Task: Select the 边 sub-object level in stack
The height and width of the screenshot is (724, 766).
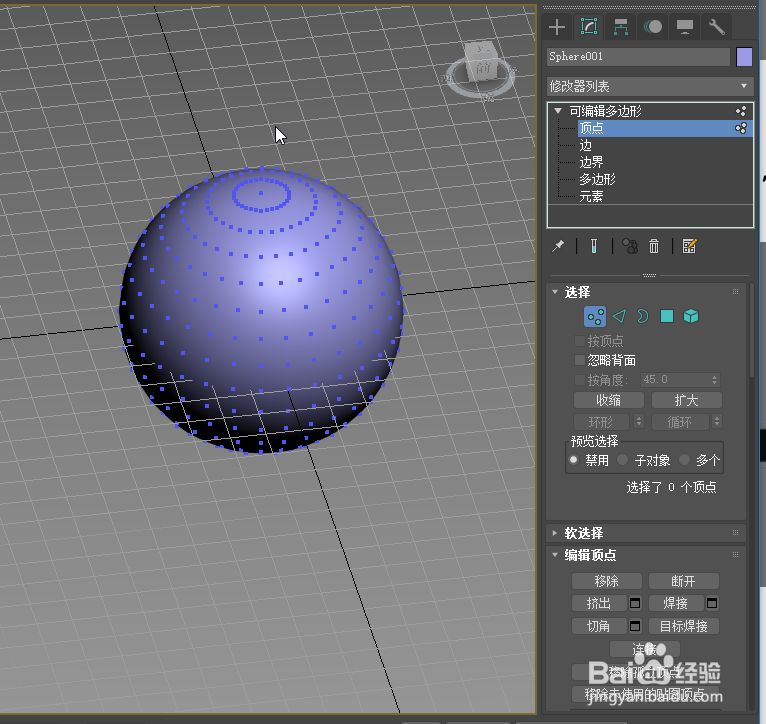Action: [x=585, y=145]
